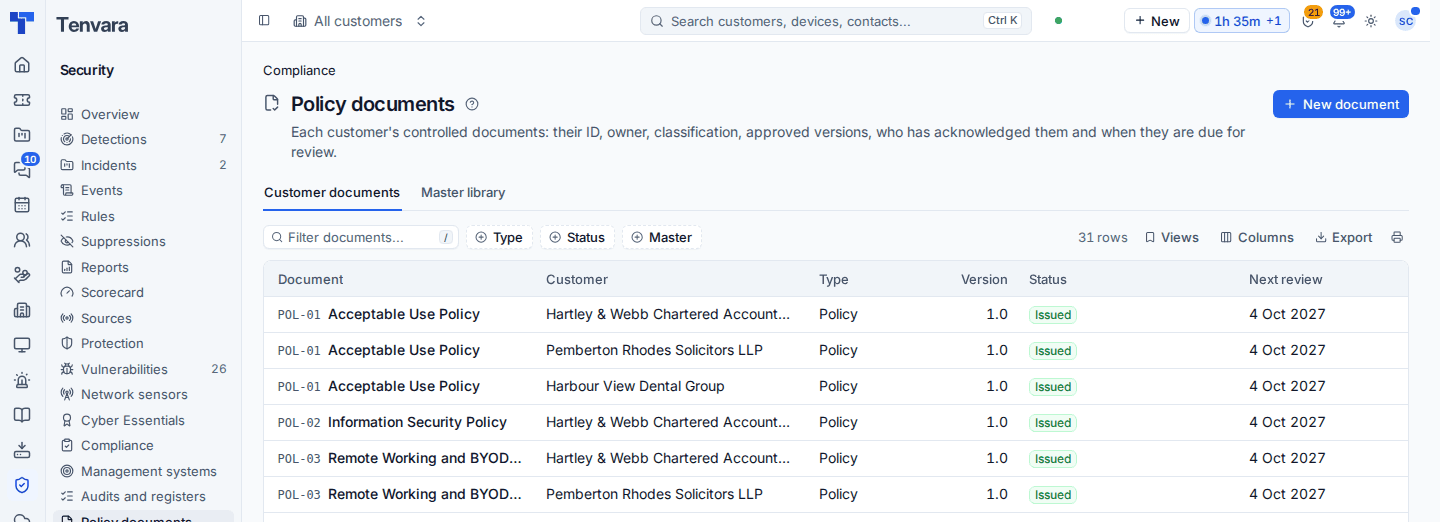Click the Export button
Image resolution: width=1440 pixels, height=522 pixels.
pos(1343,237)
